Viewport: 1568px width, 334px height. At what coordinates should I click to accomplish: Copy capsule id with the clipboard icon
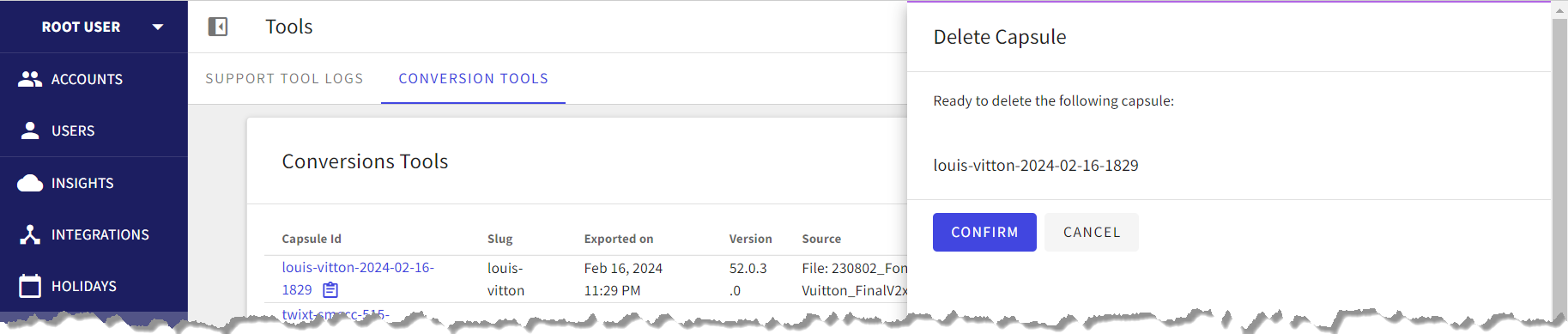[x=330, y=290]
